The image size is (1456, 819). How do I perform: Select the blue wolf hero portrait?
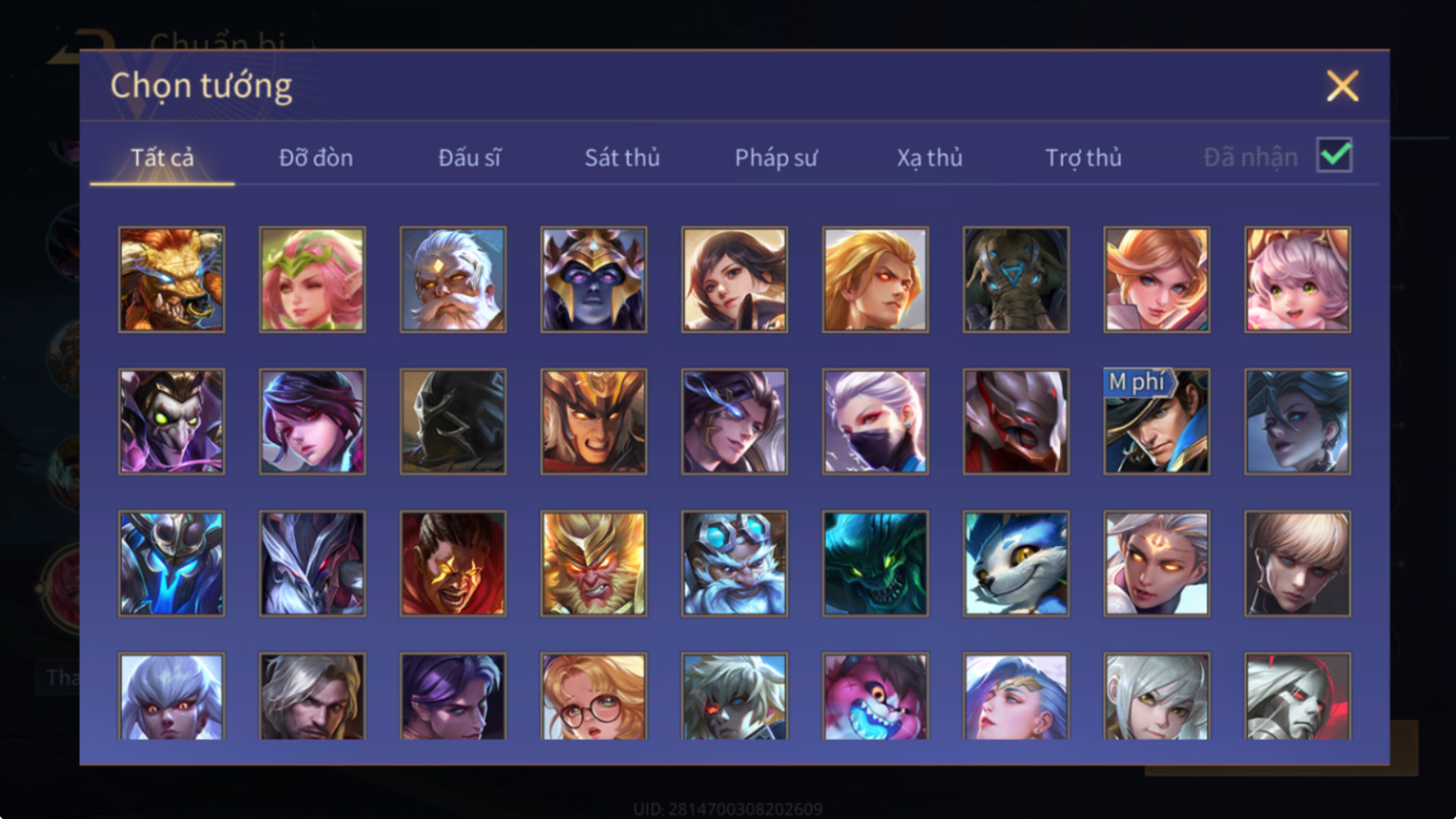(1015, 564)
